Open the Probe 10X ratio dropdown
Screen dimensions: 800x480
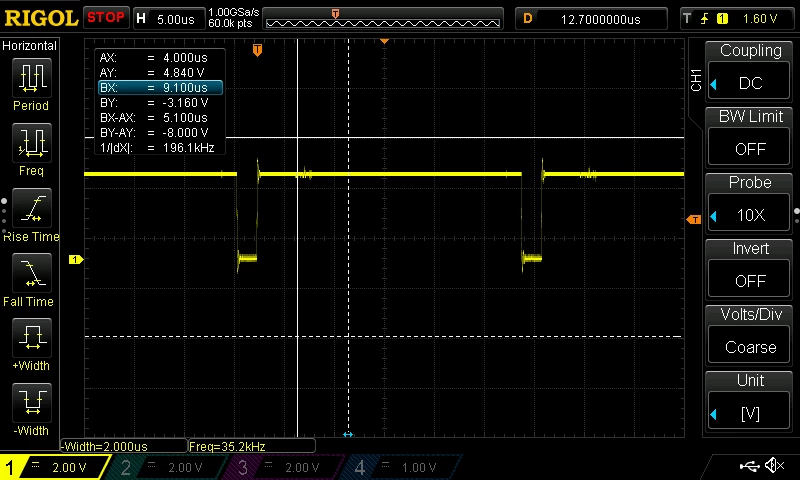(750, 215)
